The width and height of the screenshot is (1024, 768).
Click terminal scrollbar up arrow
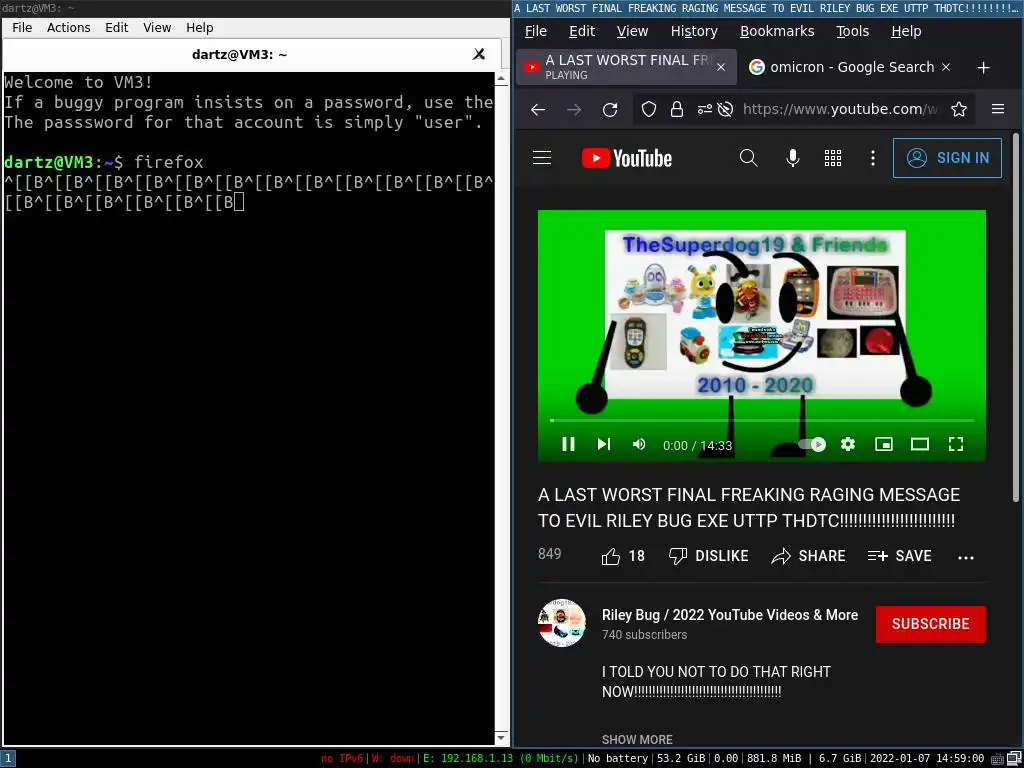tap(502, 78)
